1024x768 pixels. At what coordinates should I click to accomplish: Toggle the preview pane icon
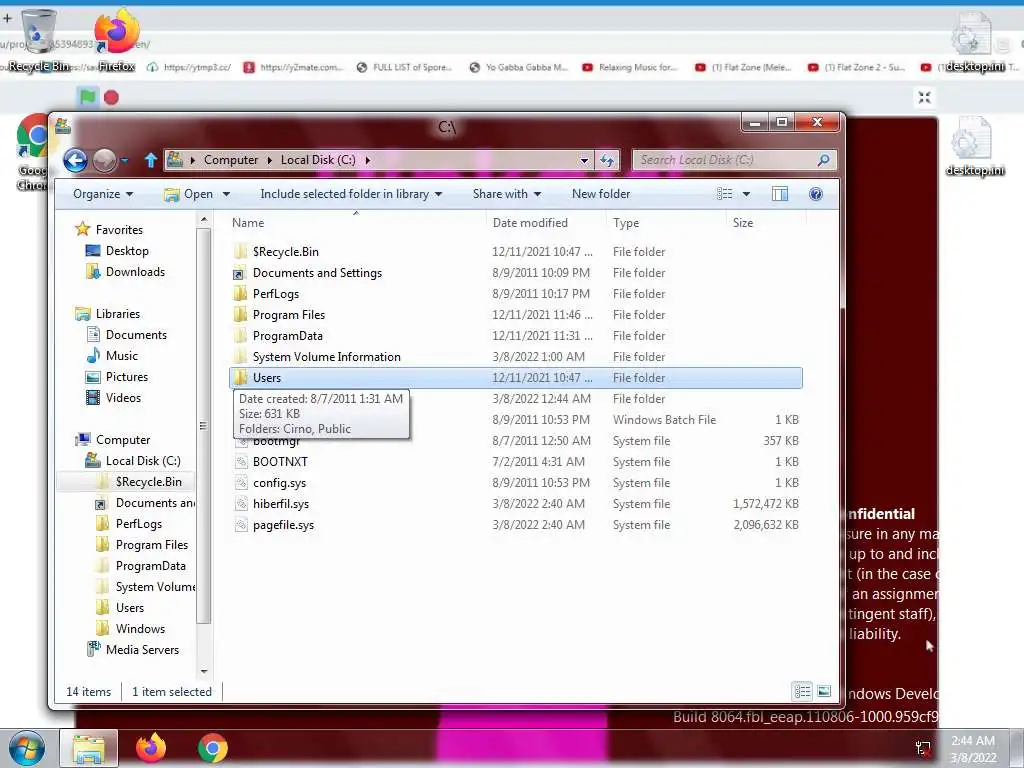[780, 194]
